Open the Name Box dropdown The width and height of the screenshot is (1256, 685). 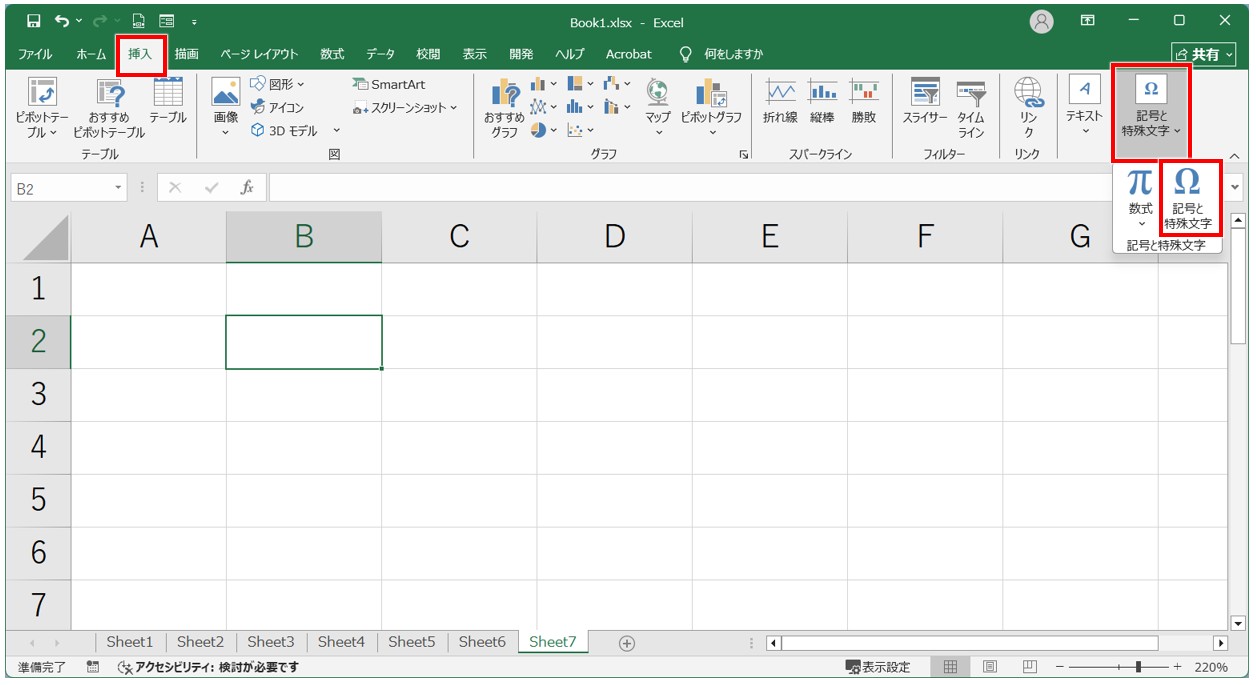(119, 187)
